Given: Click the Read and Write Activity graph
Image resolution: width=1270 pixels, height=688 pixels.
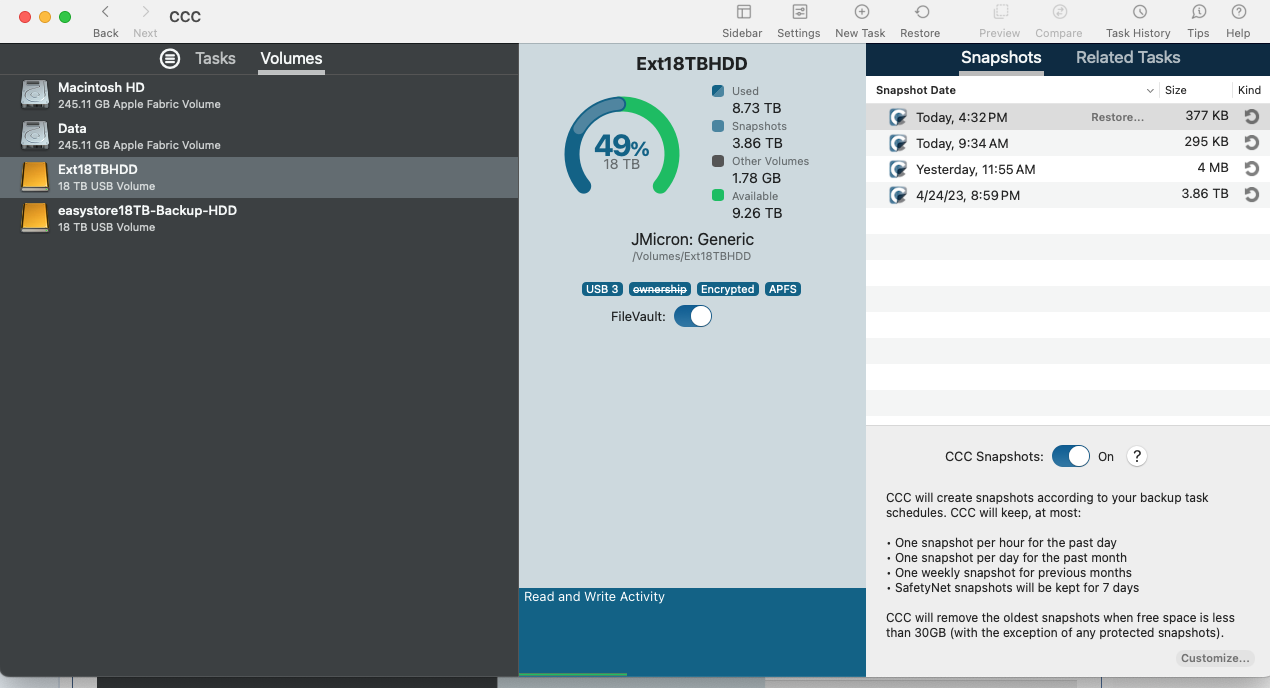Looking at the screenshot, I should tap(692, 632).
